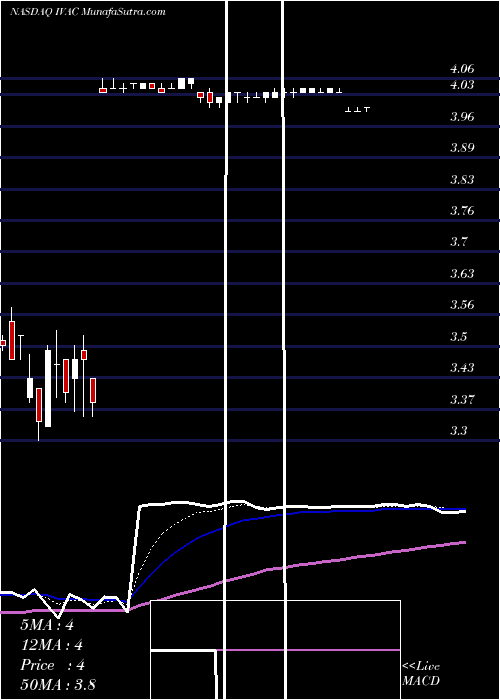Click the 12MA : 4 legend entry
The width and height of the screenshot is (500, 700).
point(52,645)
